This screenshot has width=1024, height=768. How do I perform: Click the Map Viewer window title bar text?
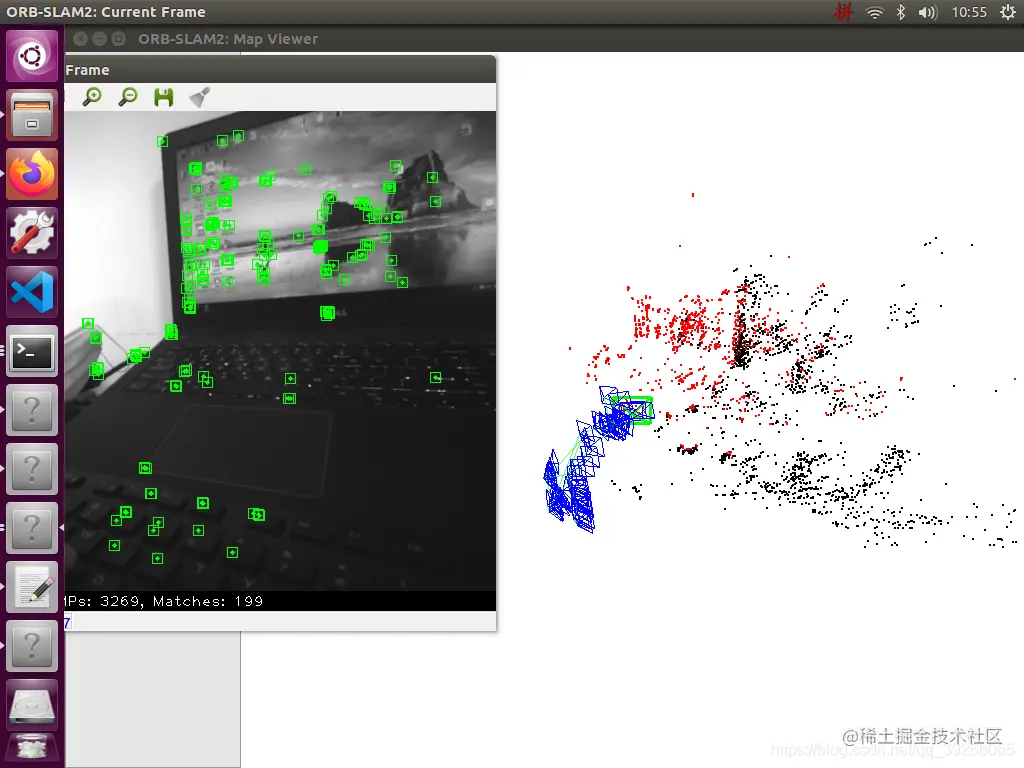point(228,39)
